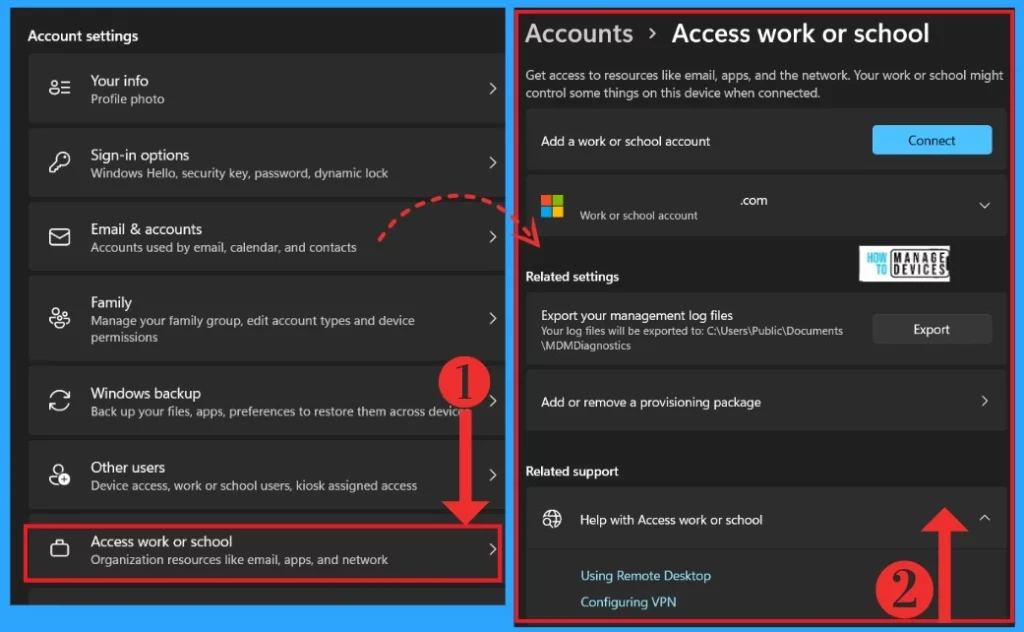
Task: Click Accounts used by email subtitle
Action: click(x=223, y=247)
